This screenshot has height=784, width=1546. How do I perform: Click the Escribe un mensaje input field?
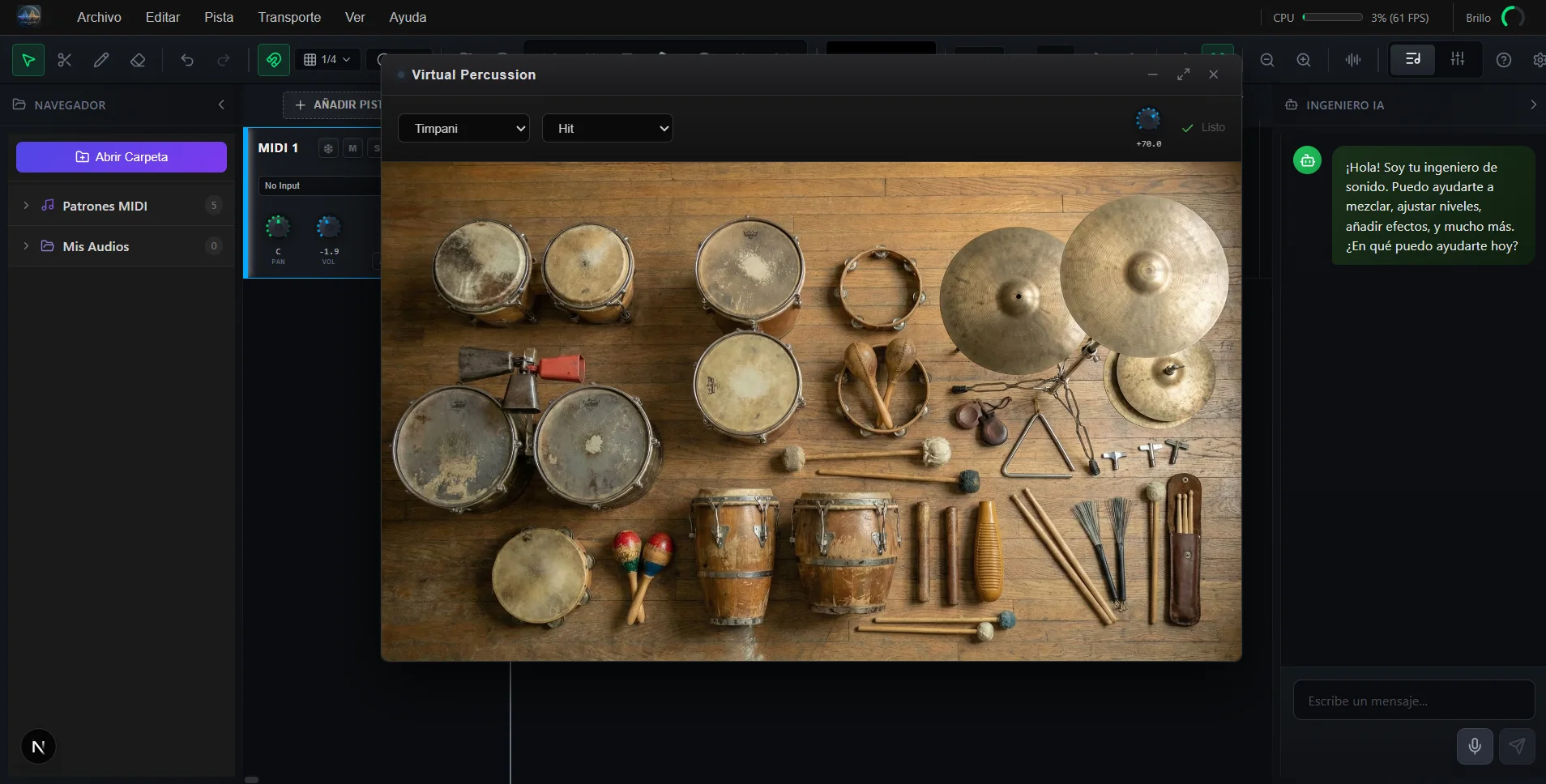(x=1413, y=701)
